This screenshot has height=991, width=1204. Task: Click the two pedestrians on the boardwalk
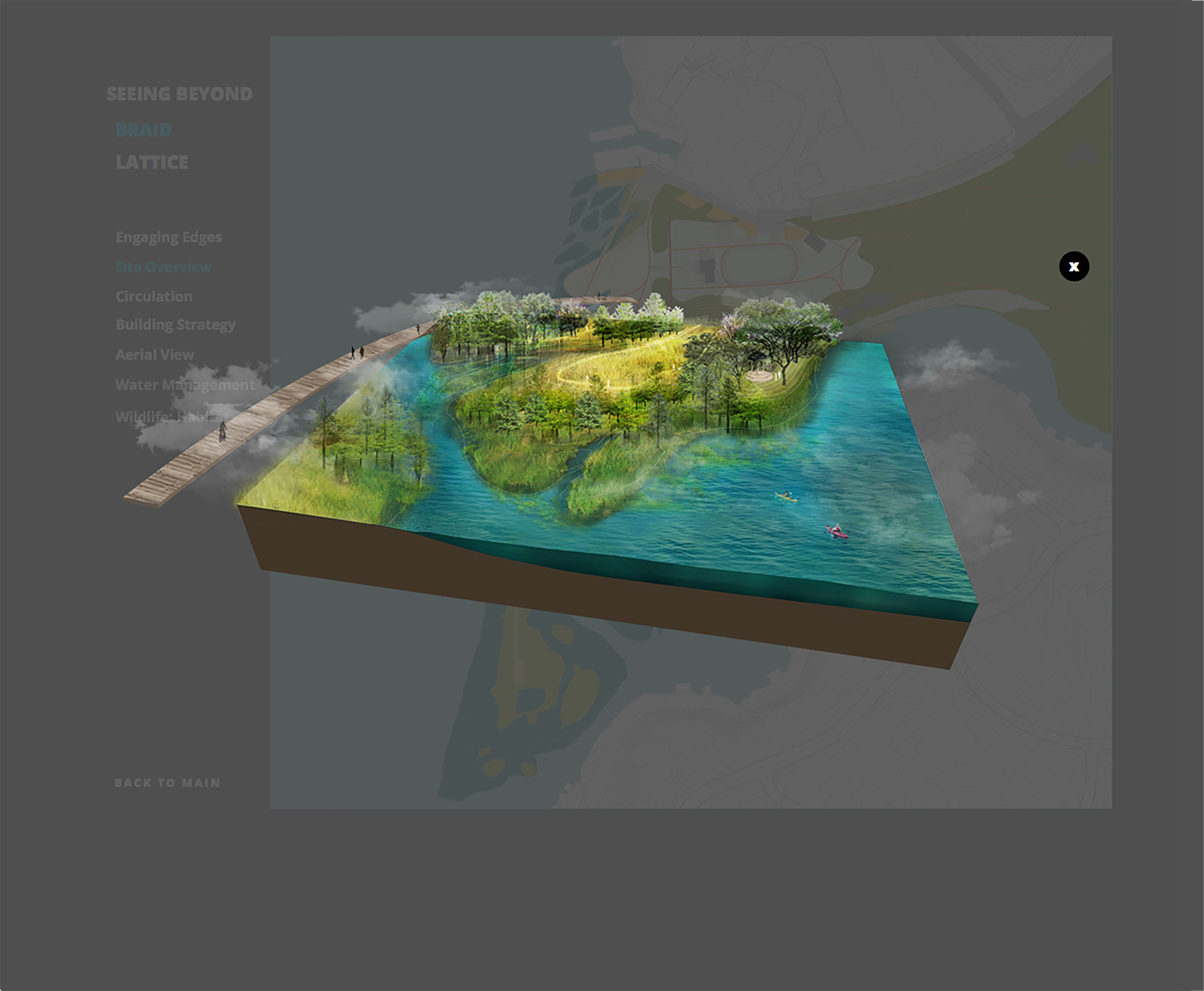(x=357, y=352)
